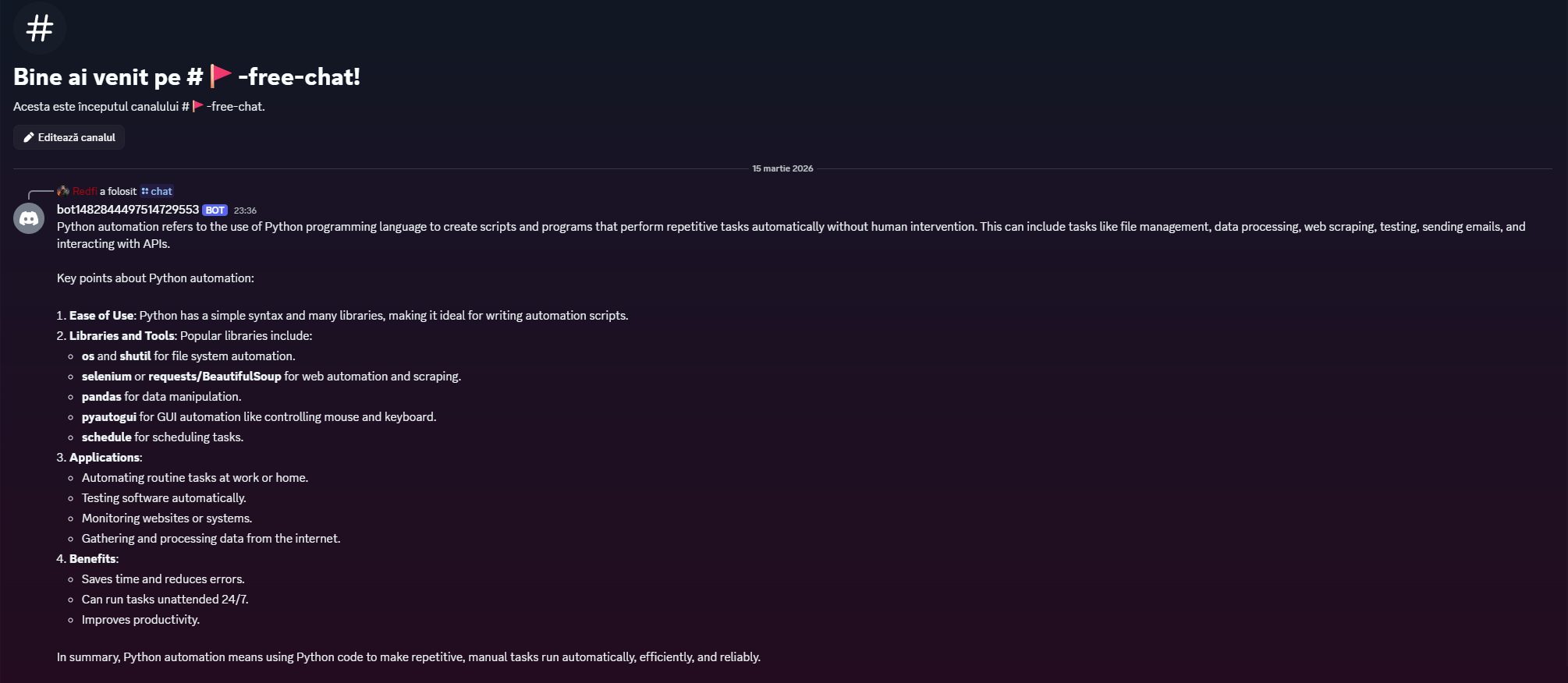Click the slash command icon beside chat
Screen dimensions: 1568x683
(x=145, y=191)
